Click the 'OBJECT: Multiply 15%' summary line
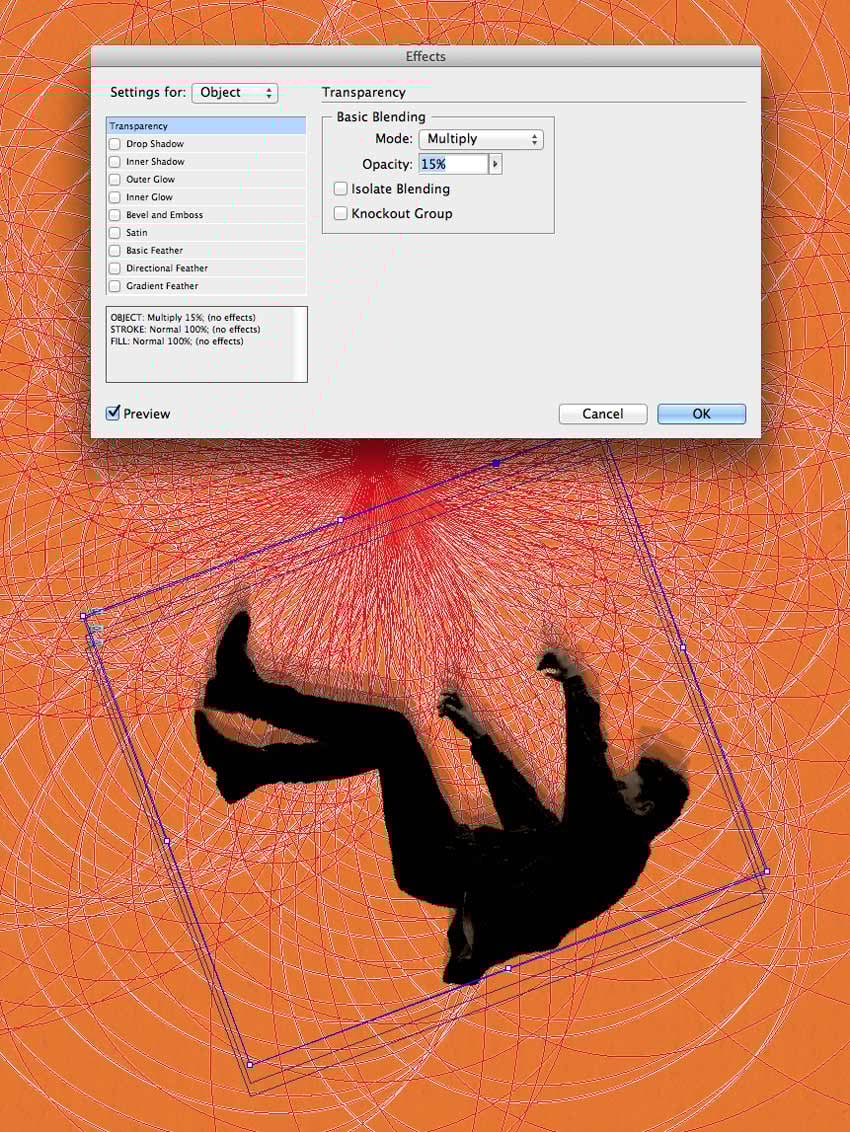Viewport: 850px width, 1132px height. 183,318
